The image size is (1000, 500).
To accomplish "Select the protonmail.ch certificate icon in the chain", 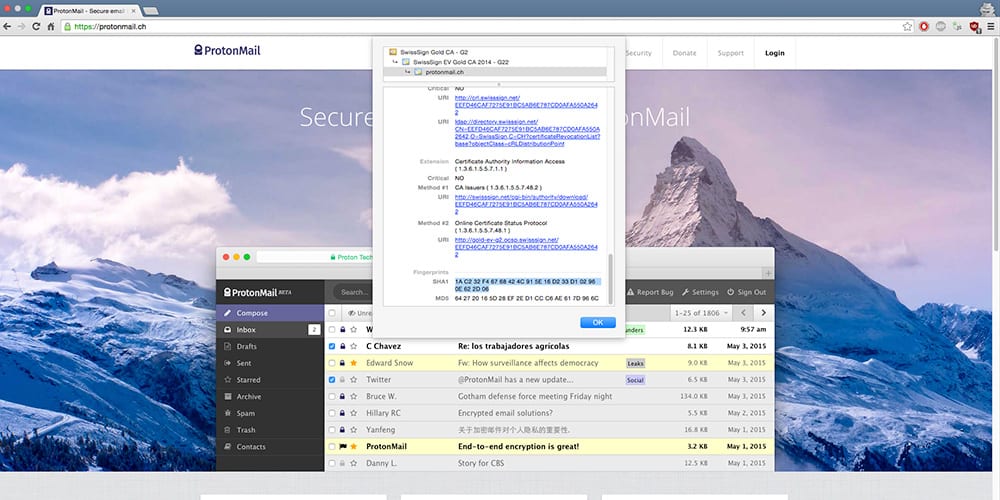I will (418, 72).
